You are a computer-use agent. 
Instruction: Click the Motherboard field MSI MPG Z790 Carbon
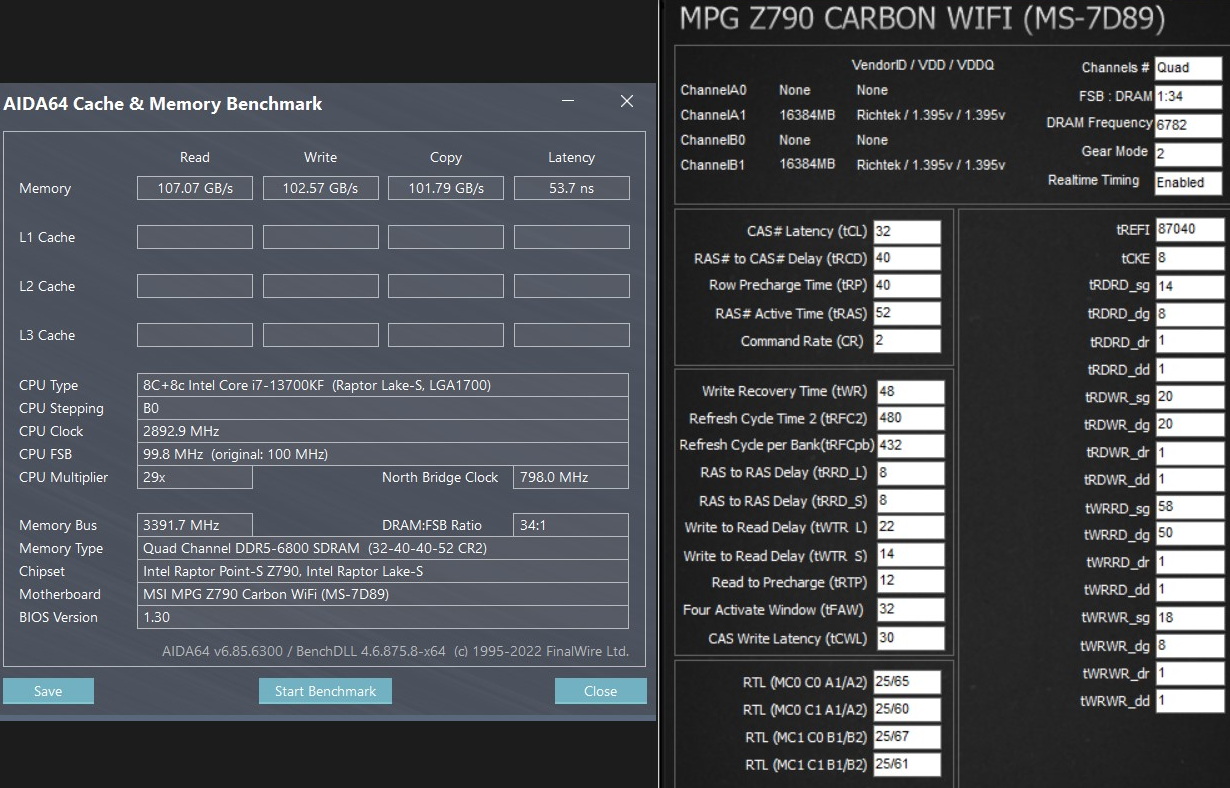pyautogui.click(x=383, y=594)
